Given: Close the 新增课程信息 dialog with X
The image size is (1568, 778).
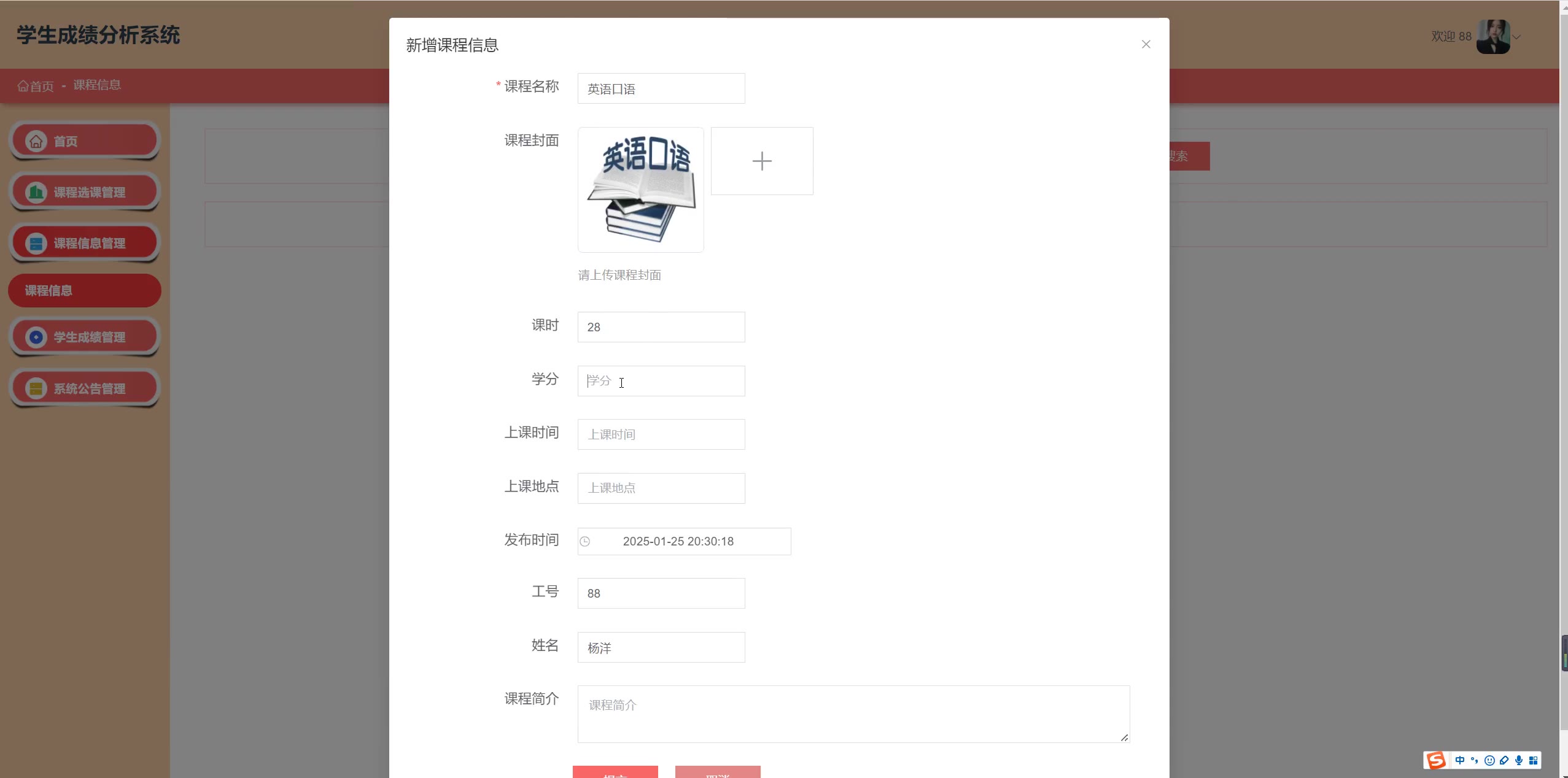Looking at the screenshot, I should [x=1146, y=44].
